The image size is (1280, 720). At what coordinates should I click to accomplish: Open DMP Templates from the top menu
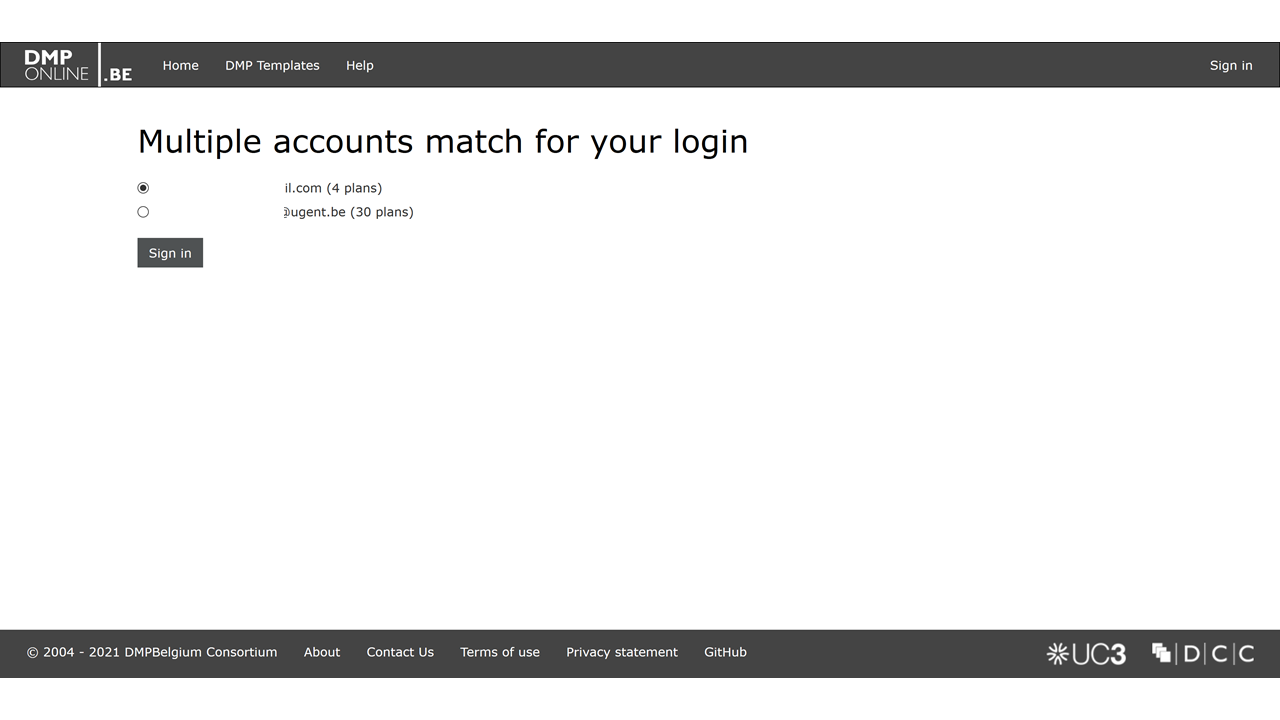click(x=272, y=66)
